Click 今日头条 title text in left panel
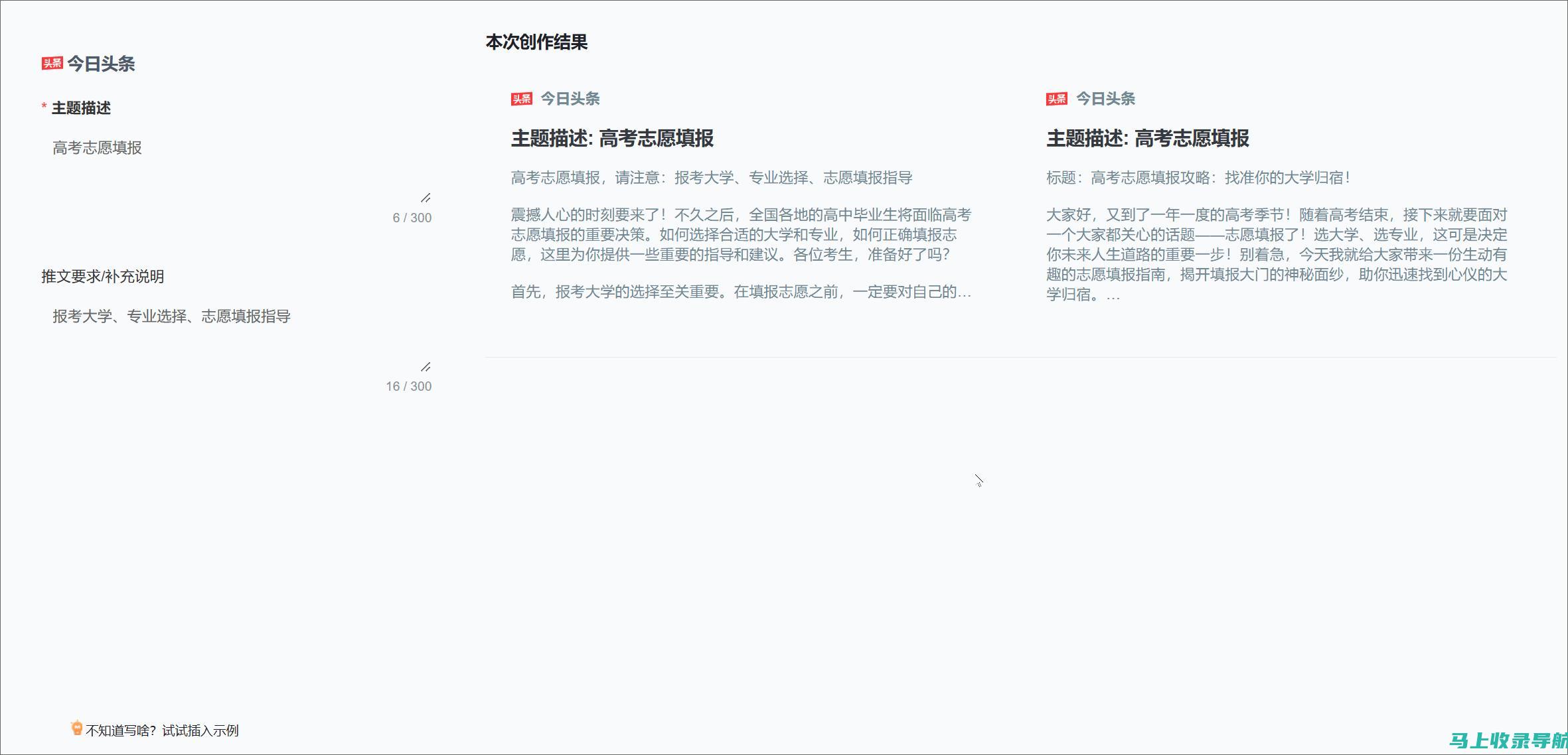The width and height of the screenshot is (1568, 755). [x=101, y=64]
